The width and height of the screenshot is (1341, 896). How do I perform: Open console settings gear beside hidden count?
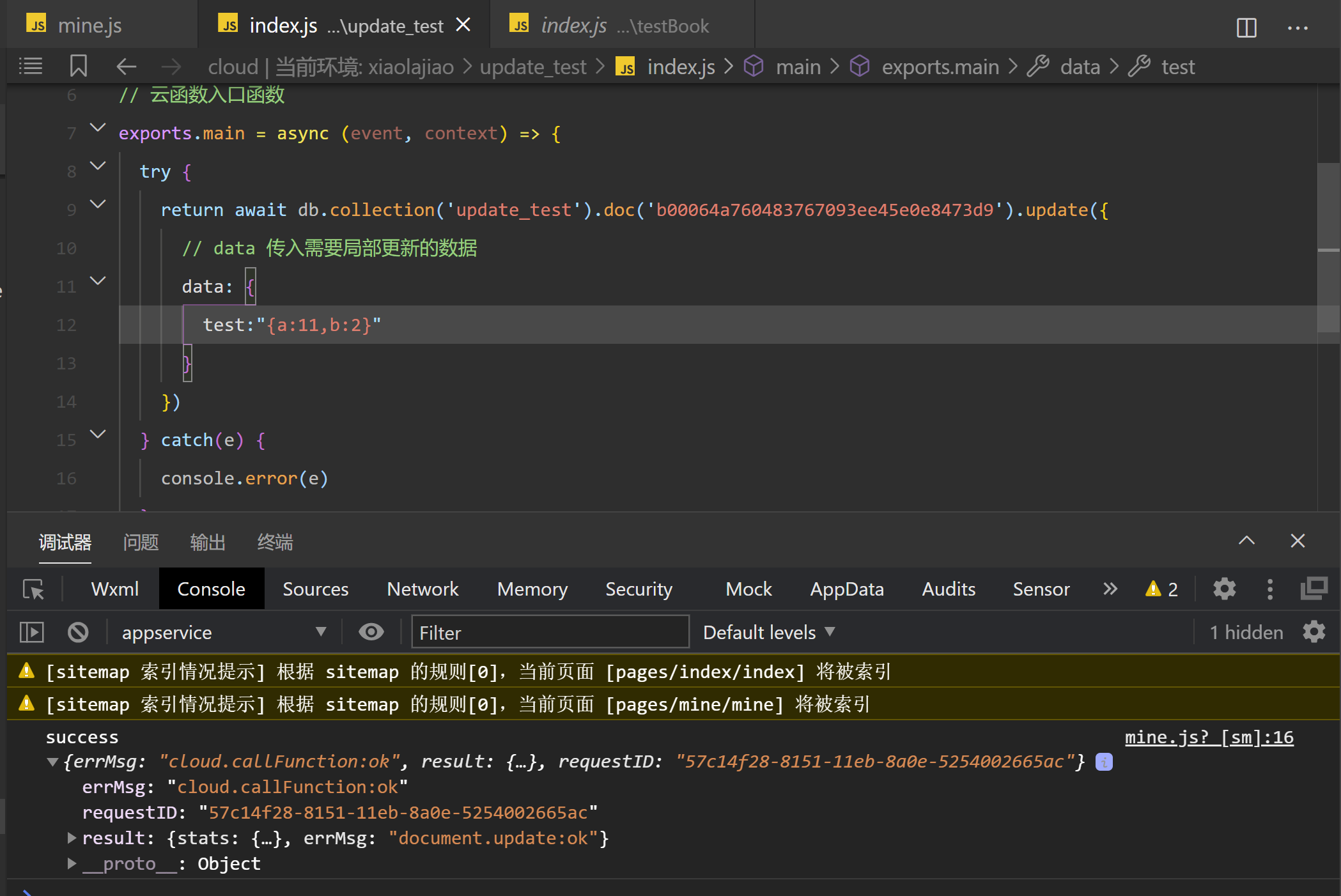1314,632
